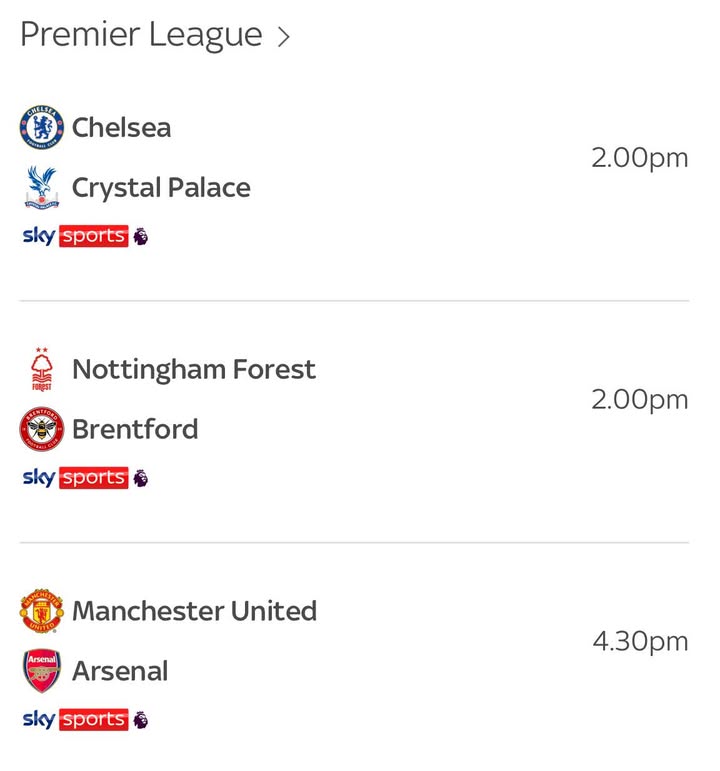Click 2.00pm kickoff time for Chelsea match

(639, 158)
